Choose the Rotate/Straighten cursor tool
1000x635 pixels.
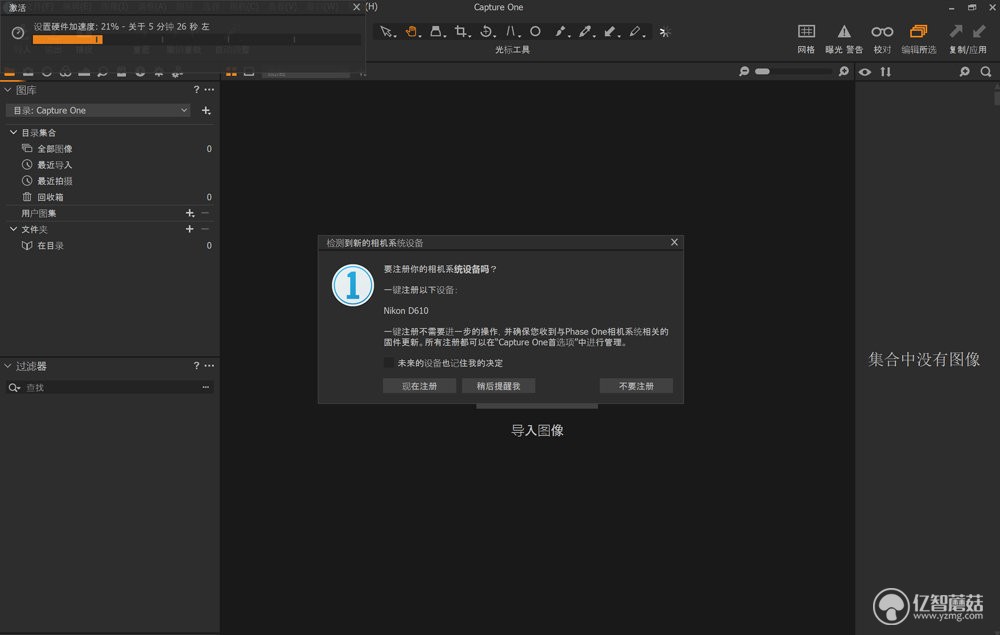click(486, 31)
